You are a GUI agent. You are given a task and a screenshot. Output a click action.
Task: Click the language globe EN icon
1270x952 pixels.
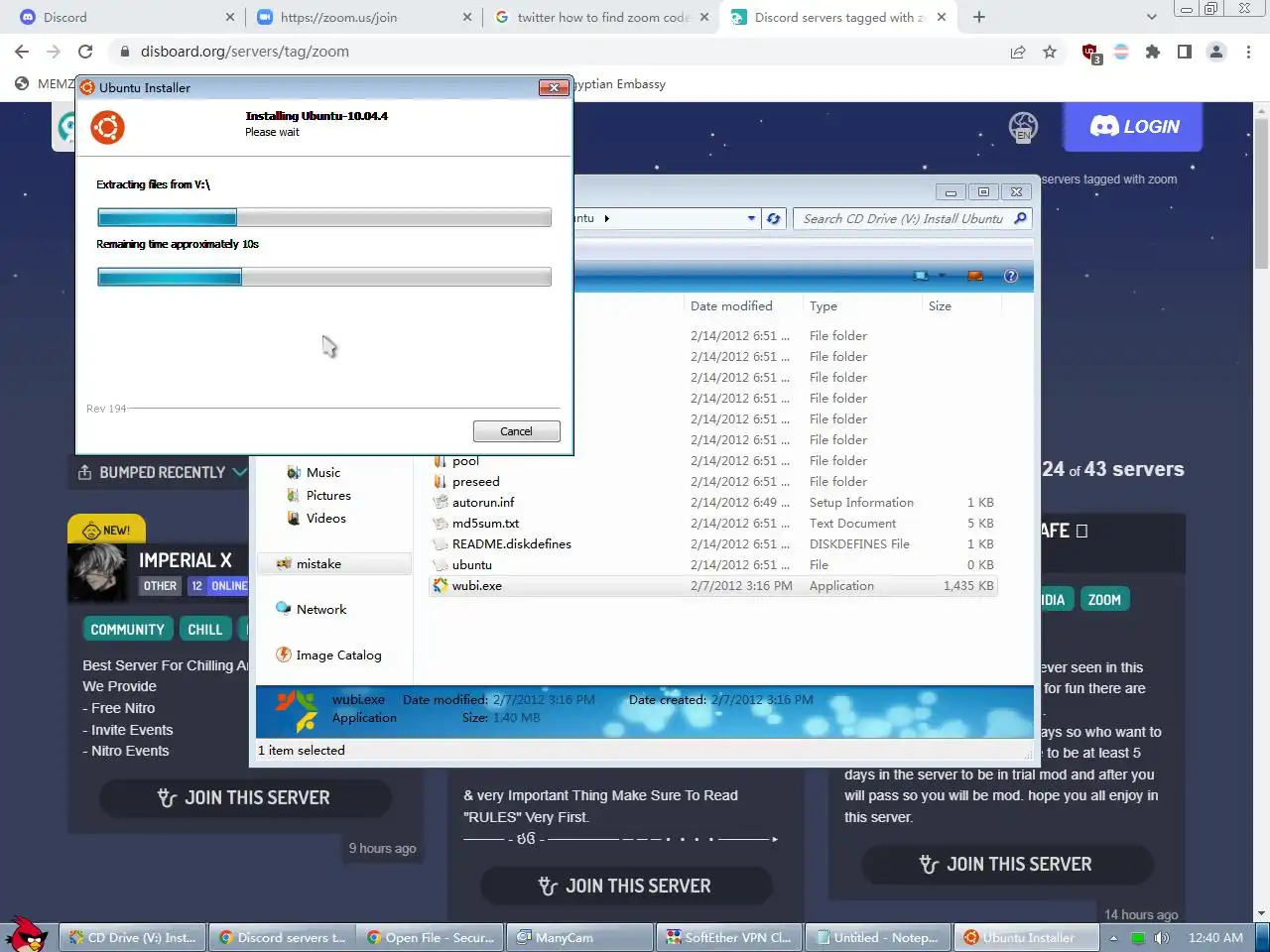point(1023,127)
